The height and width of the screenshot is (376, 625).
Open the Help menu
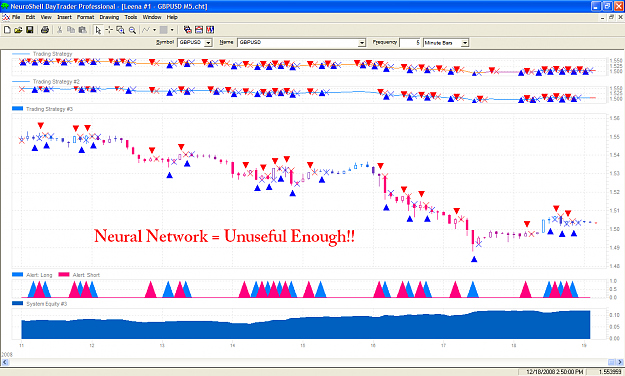172,17
